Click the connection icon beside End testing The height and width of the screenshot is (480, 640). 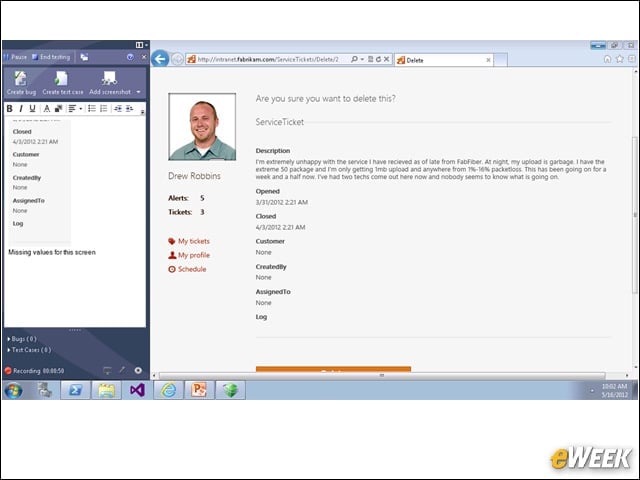(x=84, y=57)
